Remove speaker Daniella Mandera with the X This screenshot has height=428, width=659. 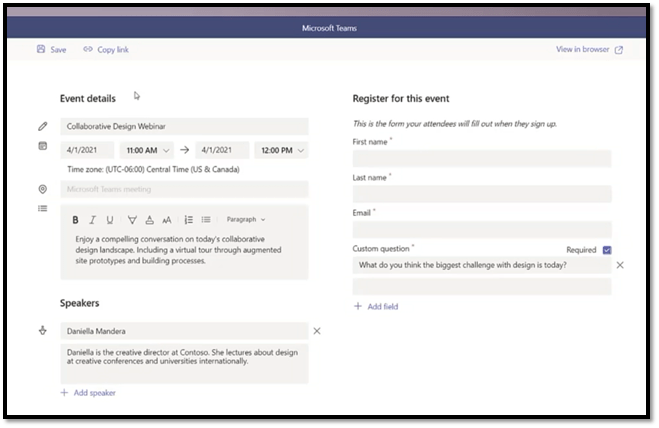pos(317,330)
